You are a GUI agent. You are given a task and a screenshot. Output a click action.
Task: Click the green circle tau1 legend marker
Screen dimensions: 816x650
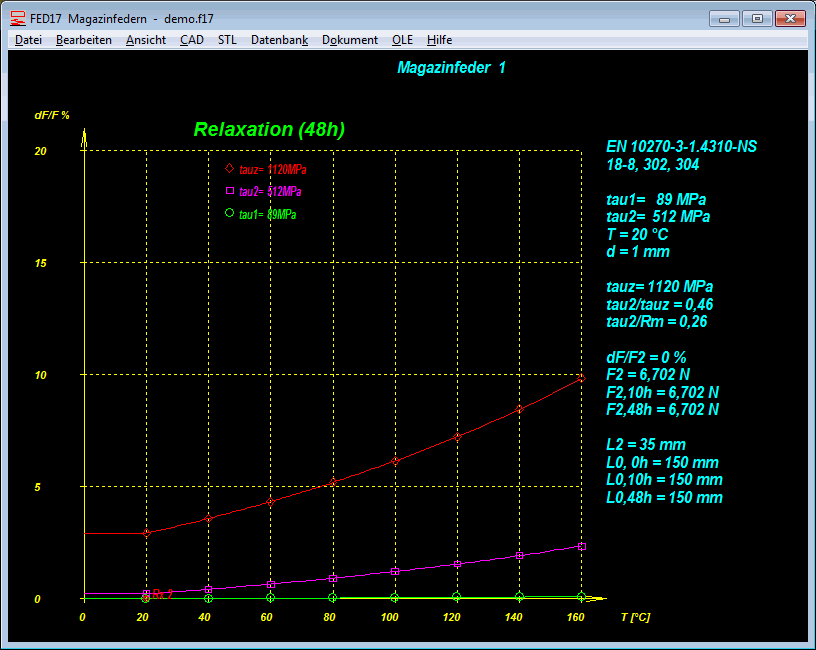click(x=229, y=213)
